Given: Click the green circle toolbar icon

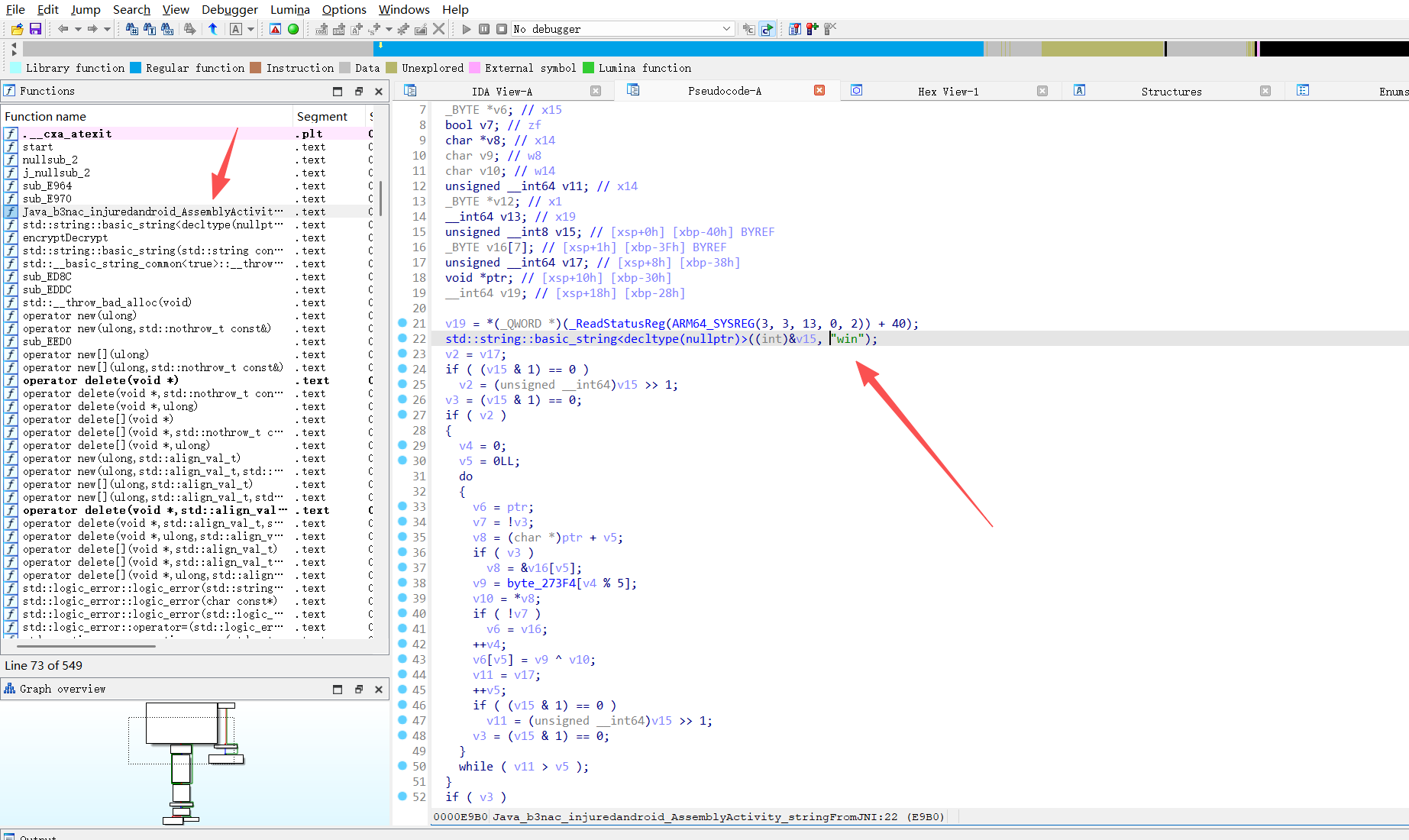Looking at the screenshot, I should pyautogui.click(x=293, y=29).
